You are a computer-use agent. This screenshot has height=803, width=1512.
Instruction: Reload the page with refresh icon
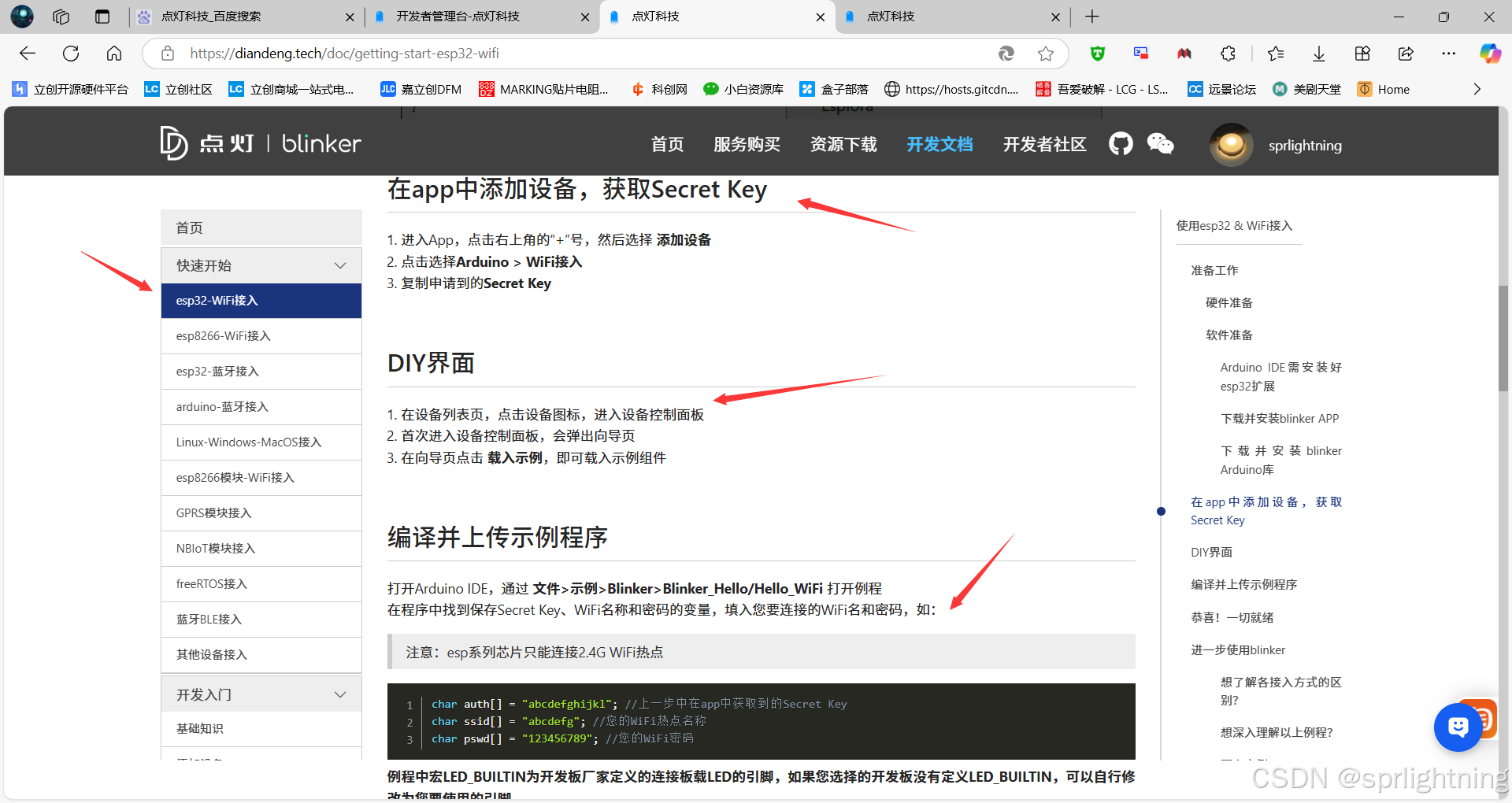(x=71, y=54)
